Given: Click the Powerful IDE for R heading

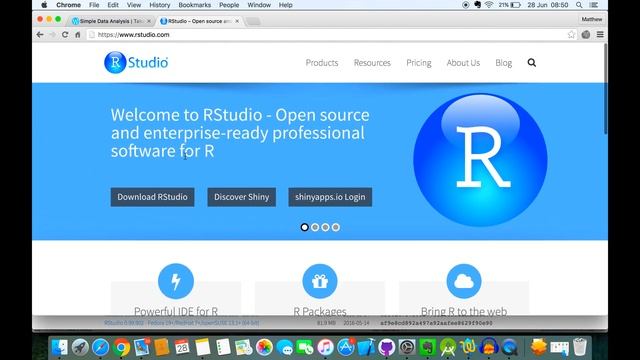Looking at the screenshot, I should pyautogui.click(x=176, y=311).
